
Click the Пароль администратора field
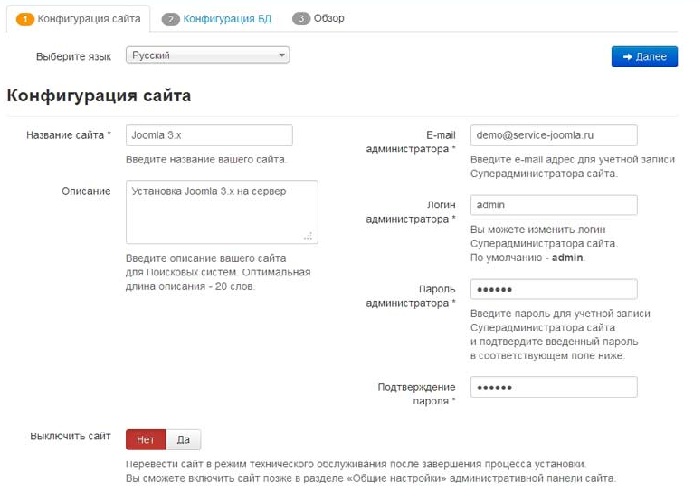553,289
